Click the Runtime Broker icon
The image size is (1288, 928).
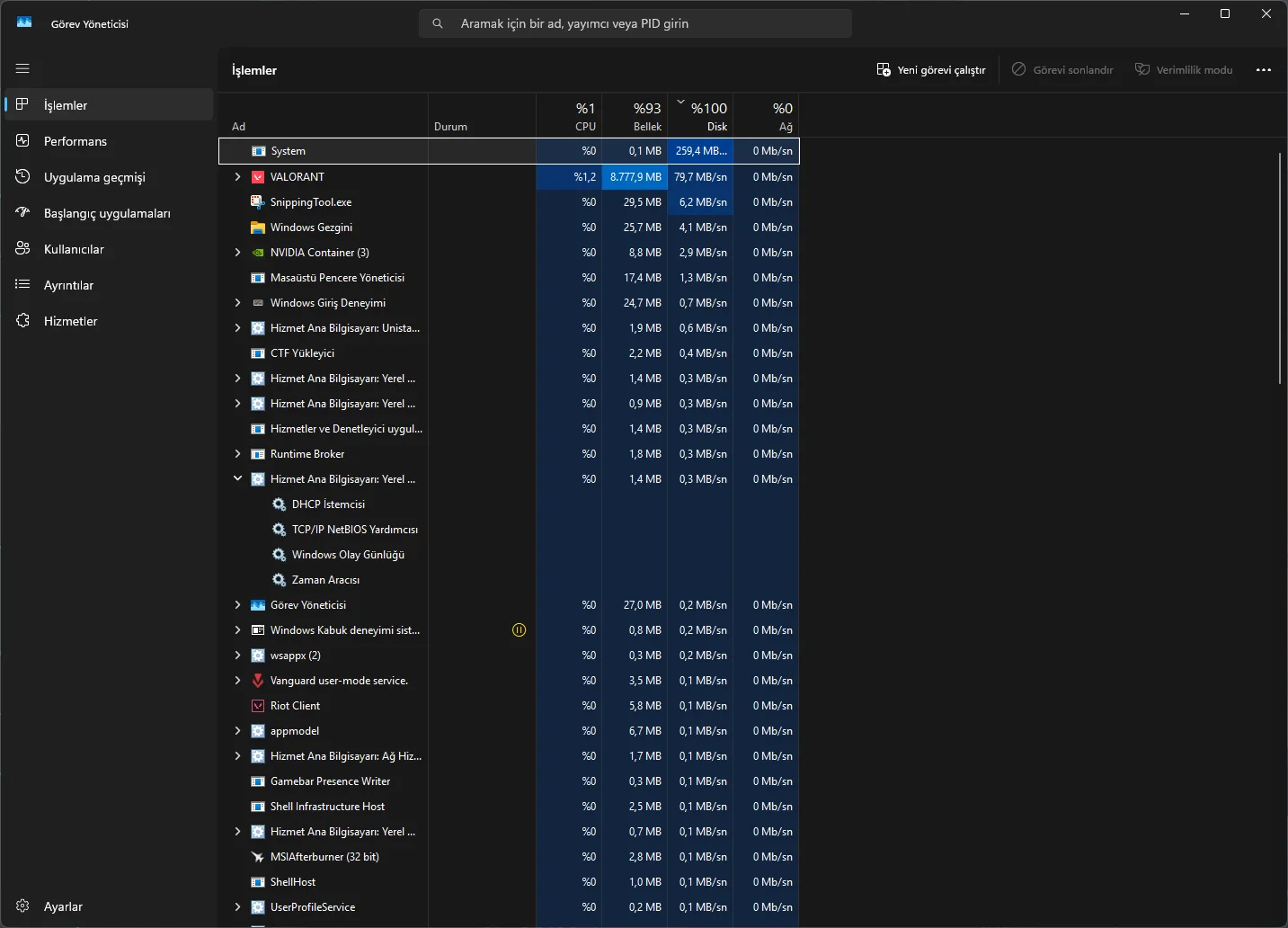(x=258, y=454)
